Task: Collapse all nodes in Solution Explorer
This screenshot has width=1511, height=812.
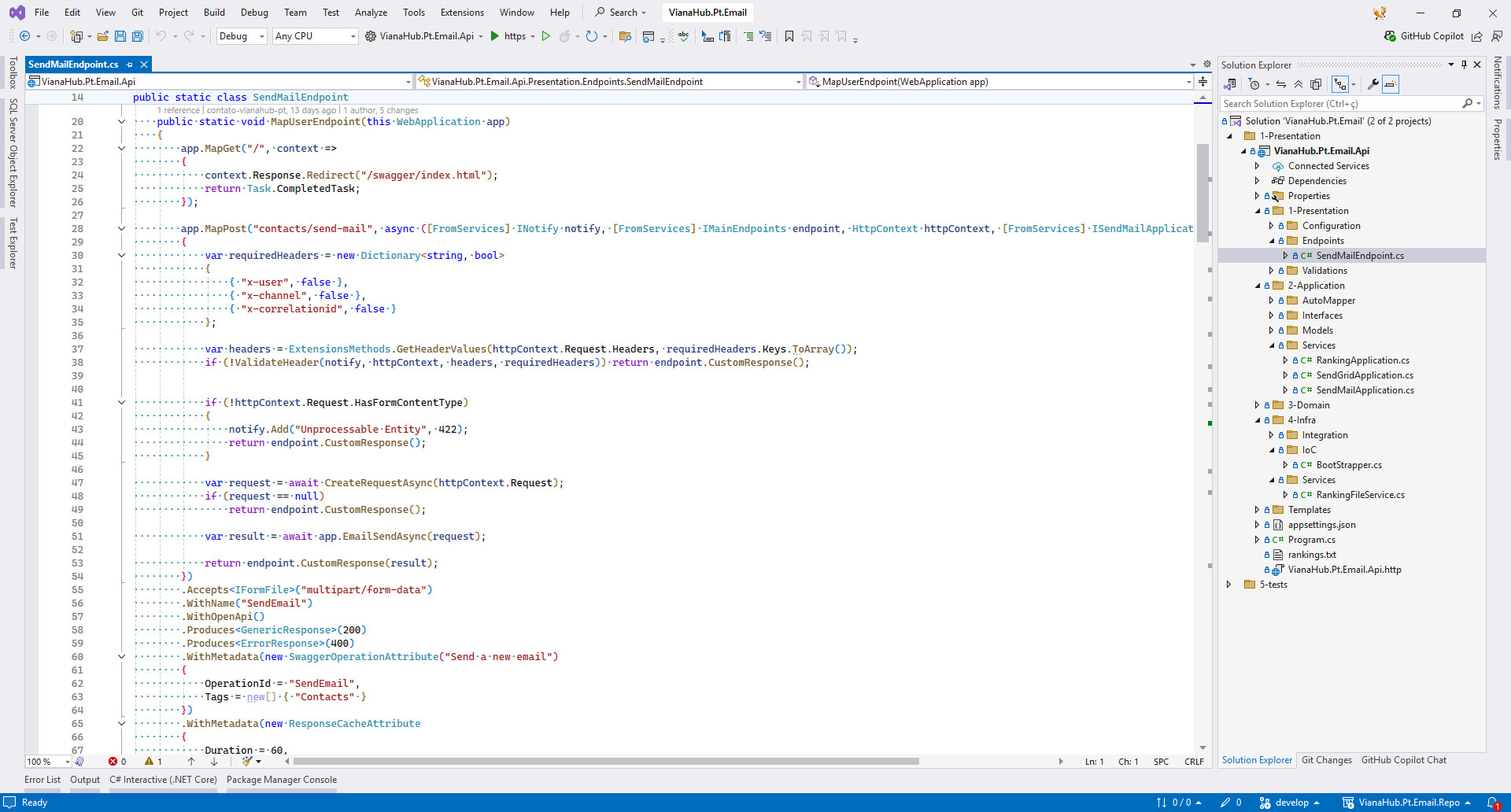Action: 1299,84
